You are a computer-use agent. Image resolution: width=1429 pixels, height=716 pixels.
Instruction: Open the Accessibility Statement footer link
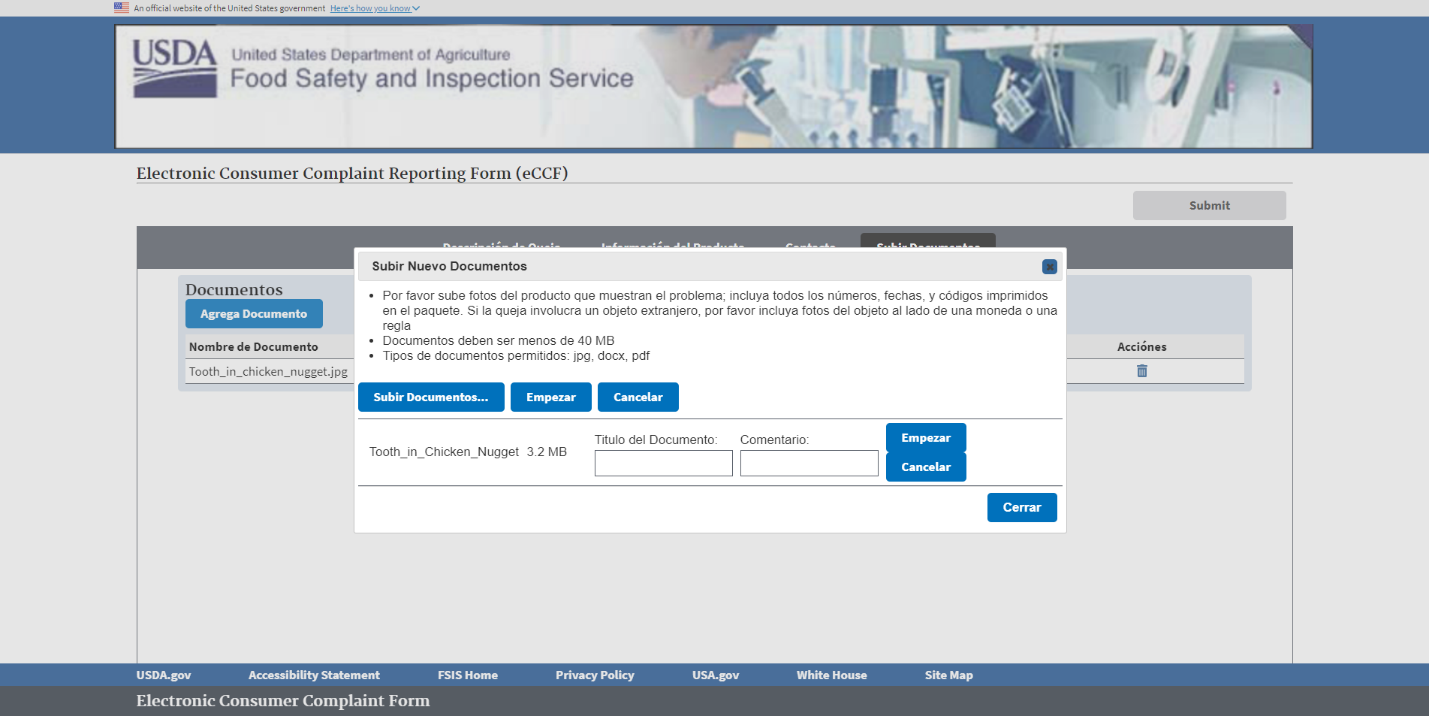314,675
